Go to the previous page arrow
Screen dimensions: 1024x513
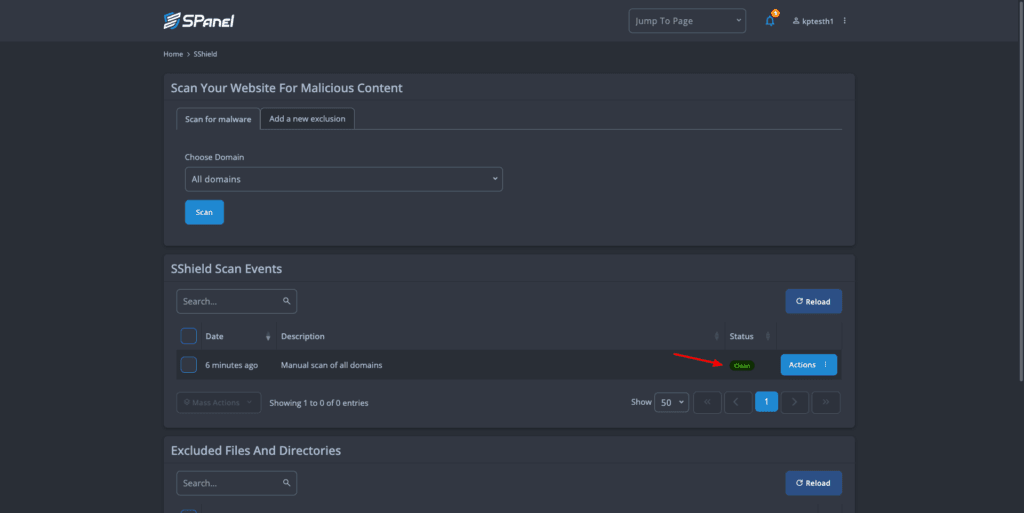(737, 402)
